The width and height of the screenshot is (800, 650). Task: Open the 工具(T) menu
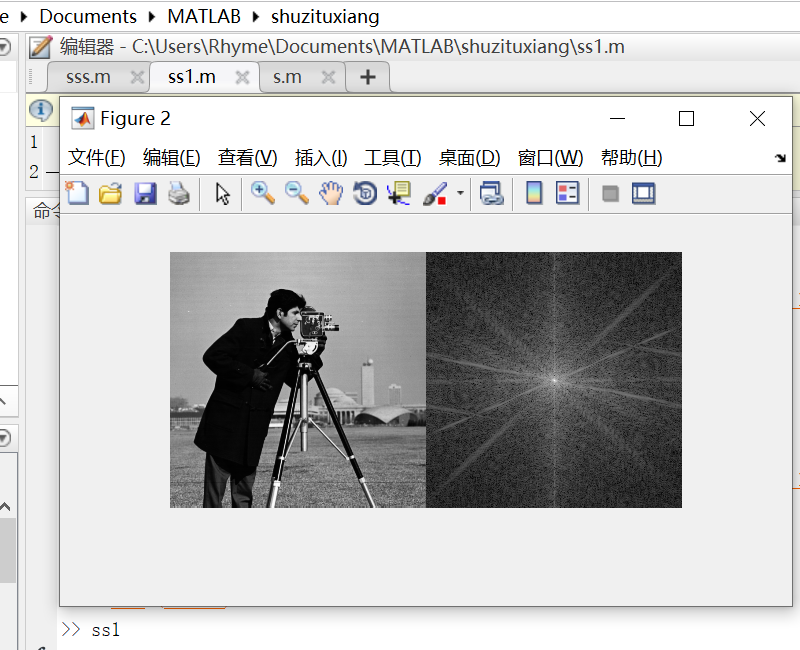pos(392,157)
